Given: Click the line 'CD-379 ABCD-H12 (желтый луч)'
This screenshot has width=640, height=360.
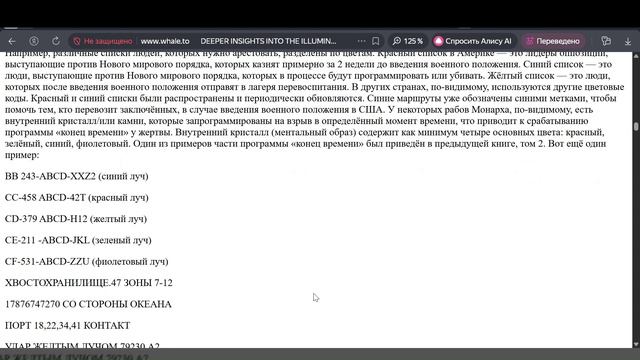Looking at the screenshot, I should click(x=76, y=219).
